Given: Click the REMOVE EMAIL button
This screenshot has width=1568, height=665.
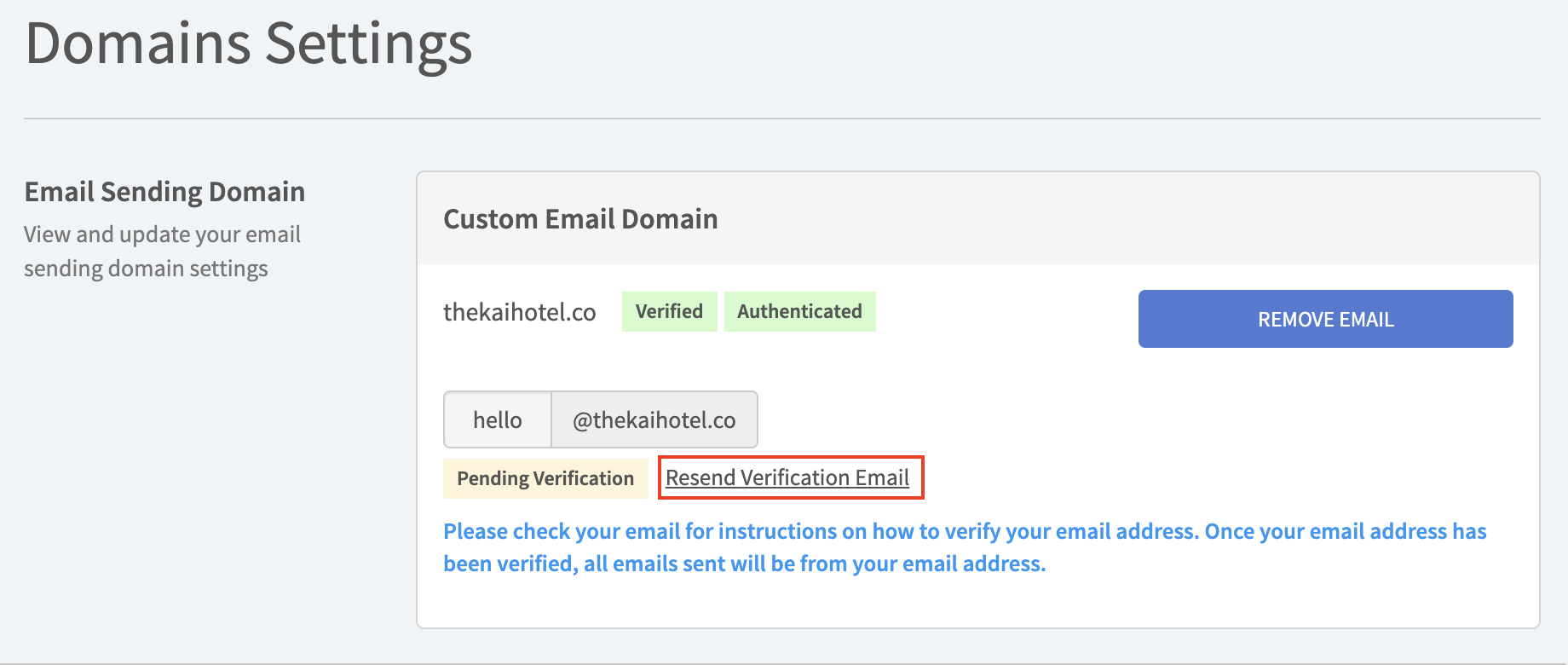Looking at the screenshot, I should point(1325,319).
